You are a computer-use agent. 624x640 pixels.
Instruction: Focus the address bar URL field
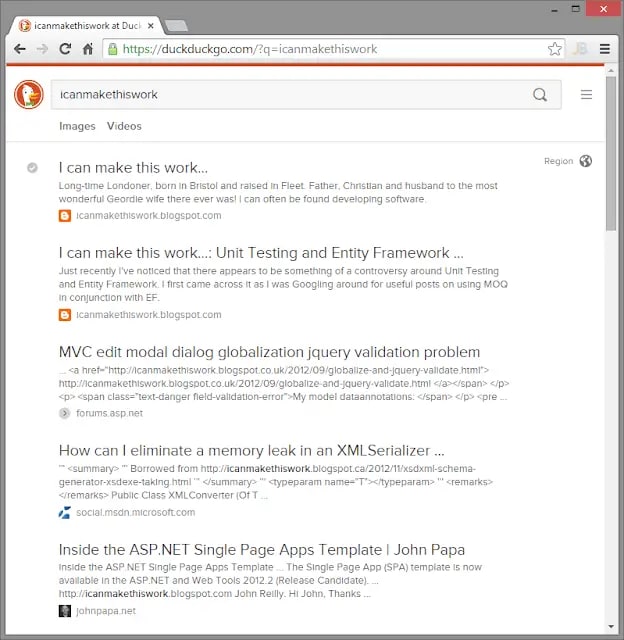tap(334, 49)
